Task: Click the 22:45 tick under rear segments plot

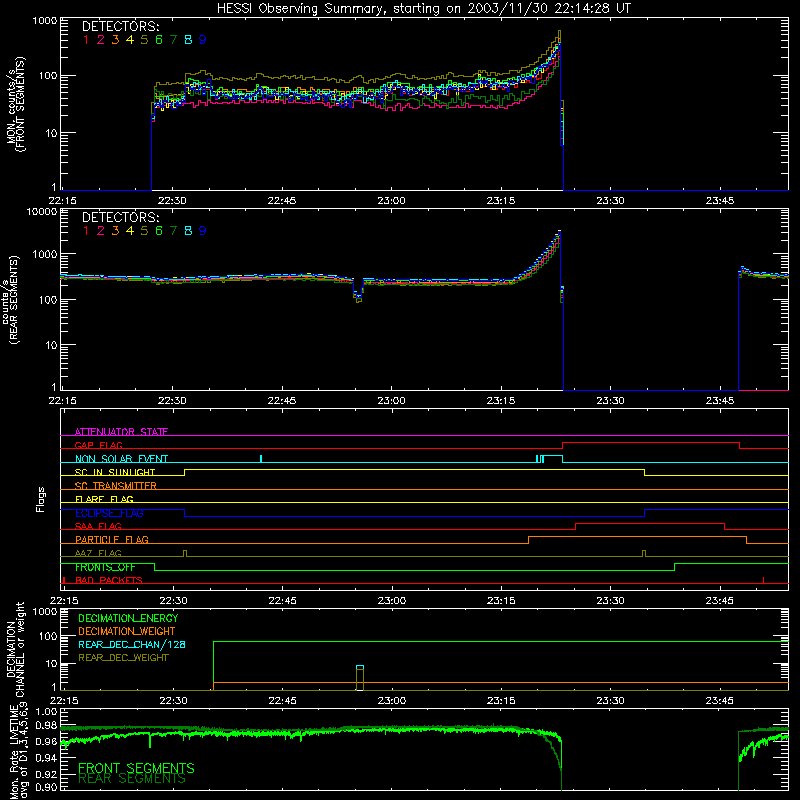Action: [x=282, y=401]
